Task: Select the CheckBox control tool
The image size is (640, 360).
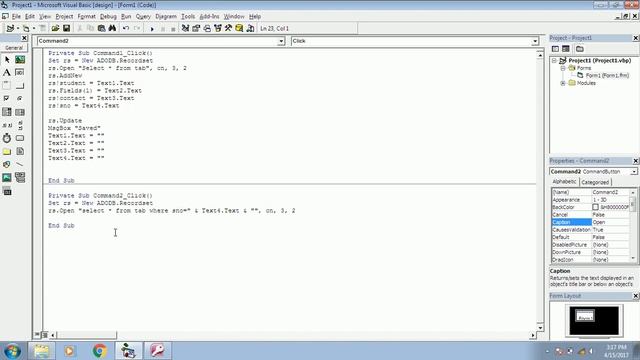Action: click(7, 99)
